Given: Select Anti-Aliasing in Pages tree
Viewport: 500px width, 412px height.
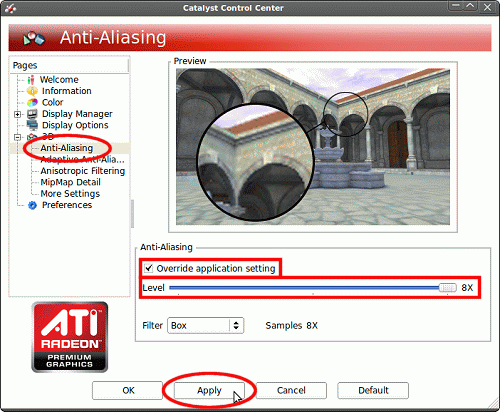Looking at the screenshot, I should click(x=67, y=148).
